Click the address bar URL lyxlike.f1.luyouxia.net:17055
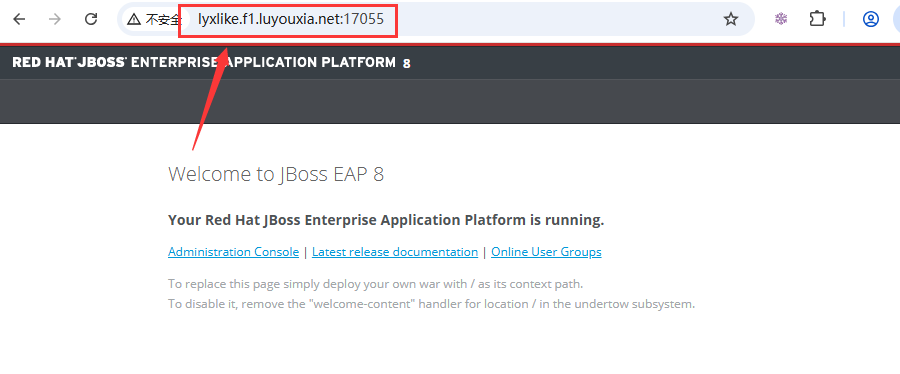Image resolution: width=900 pixels, height=374 pixels. pos(291,19)
